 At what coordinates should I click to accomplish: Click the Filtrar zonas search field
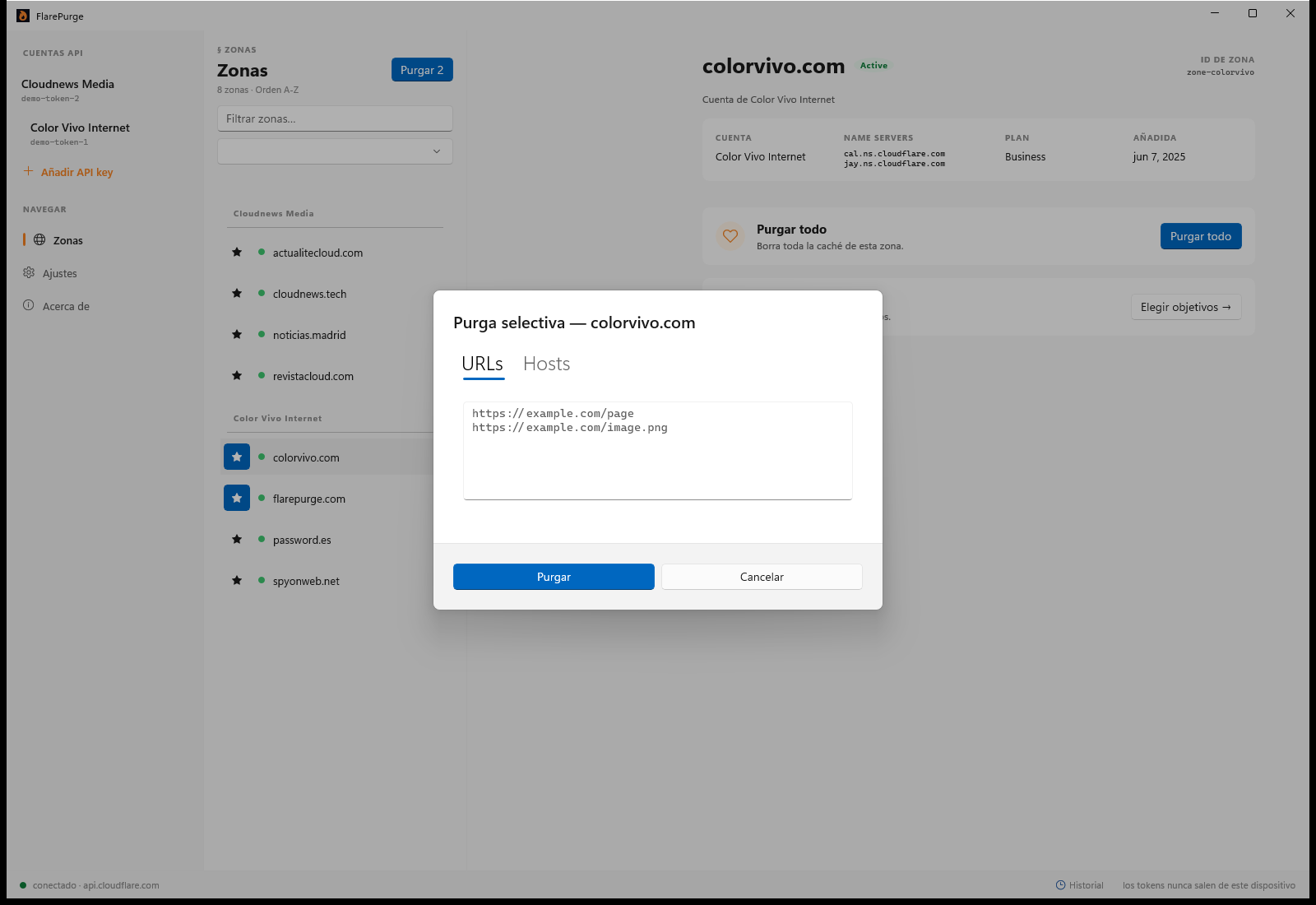click(335, 118)
